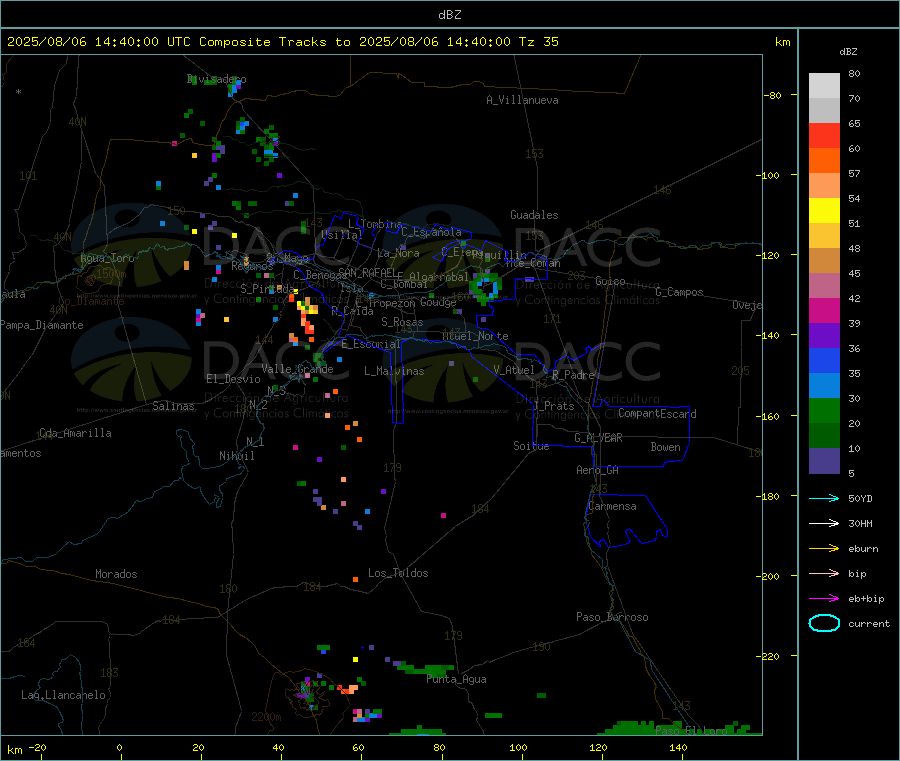Click the pink bip arrow legend icon

point(824,573)
